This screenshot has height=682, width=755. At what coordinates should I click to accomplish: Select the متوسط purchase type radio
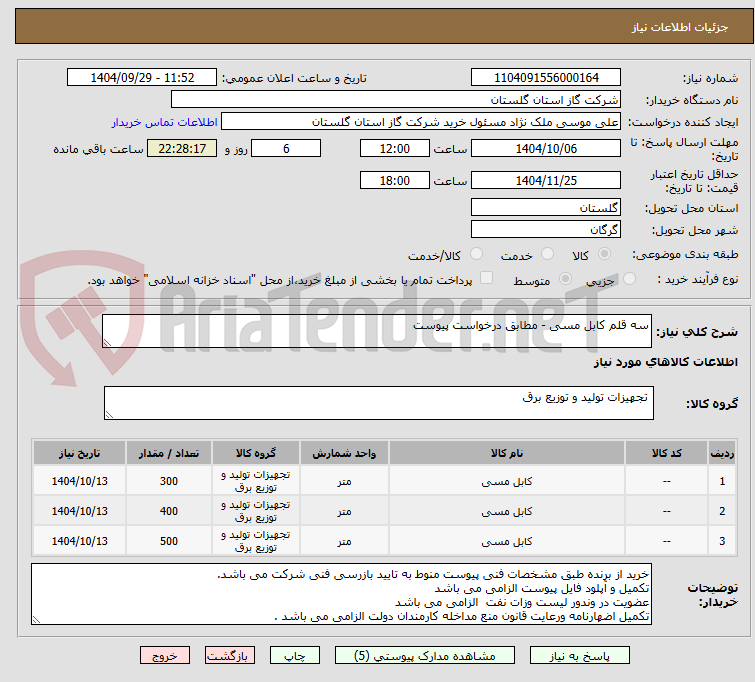tap(565, 279)
